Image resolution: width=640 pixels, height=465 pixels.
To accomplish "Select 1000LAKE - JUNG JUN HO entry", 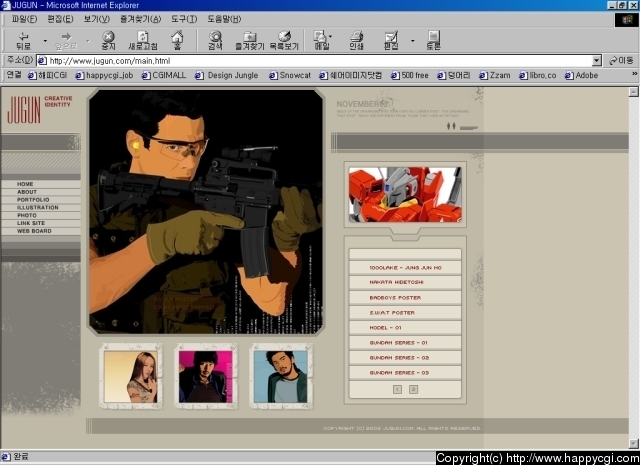I will (405, 268).
